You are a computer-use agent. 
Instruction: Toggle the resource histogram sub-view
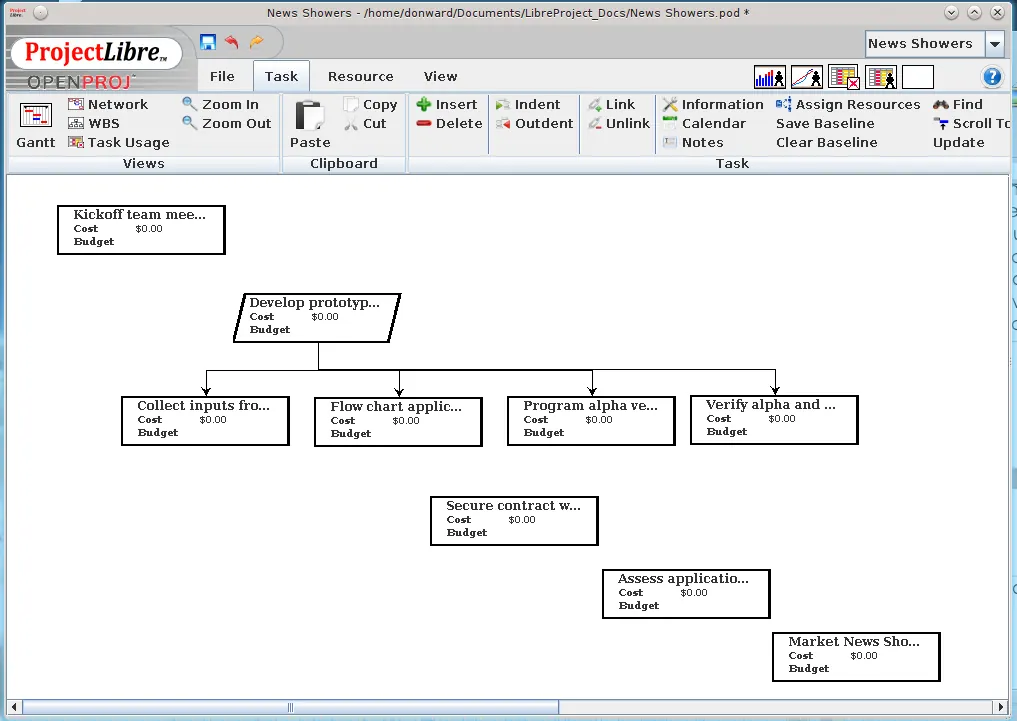(x=770, y=77)
